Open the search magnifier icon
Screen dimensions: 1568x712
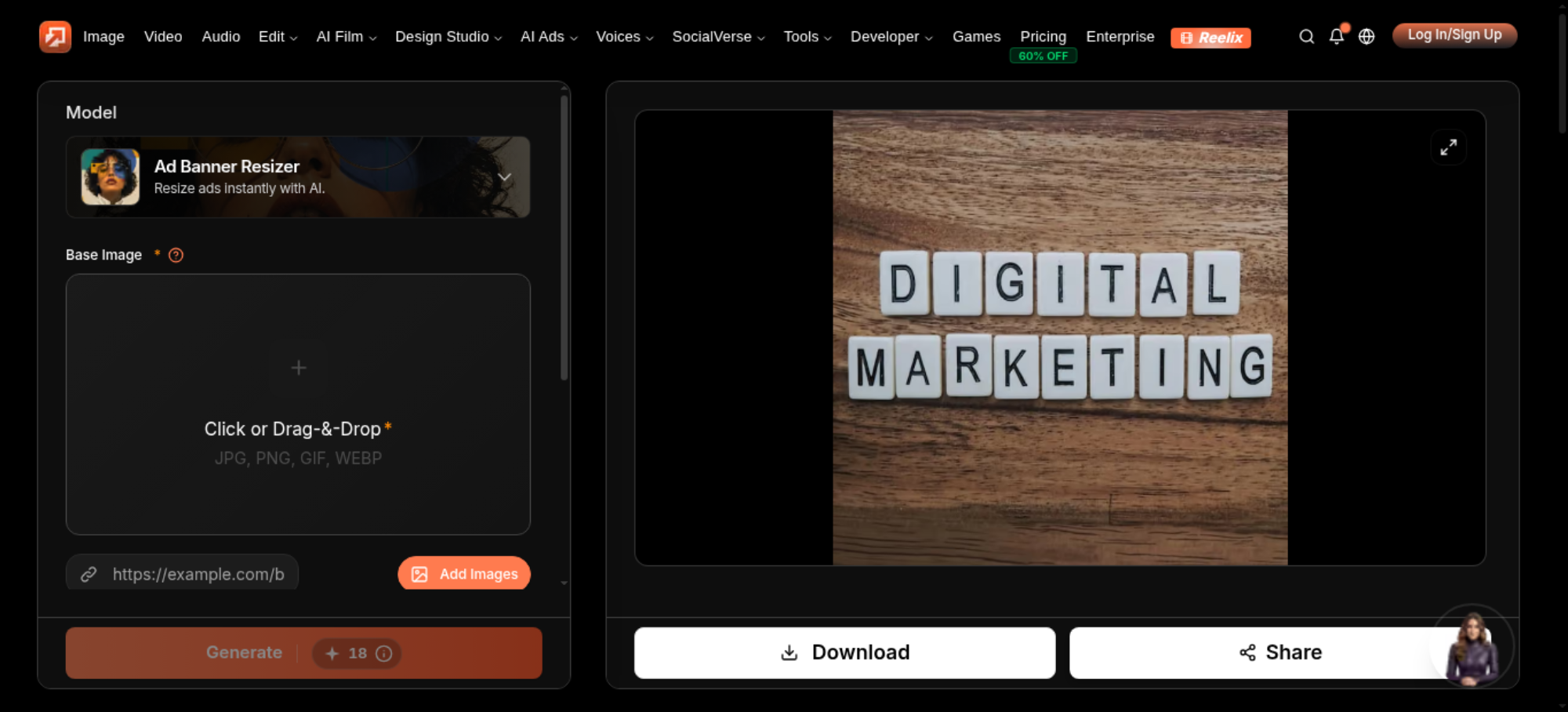[1306, 37]
